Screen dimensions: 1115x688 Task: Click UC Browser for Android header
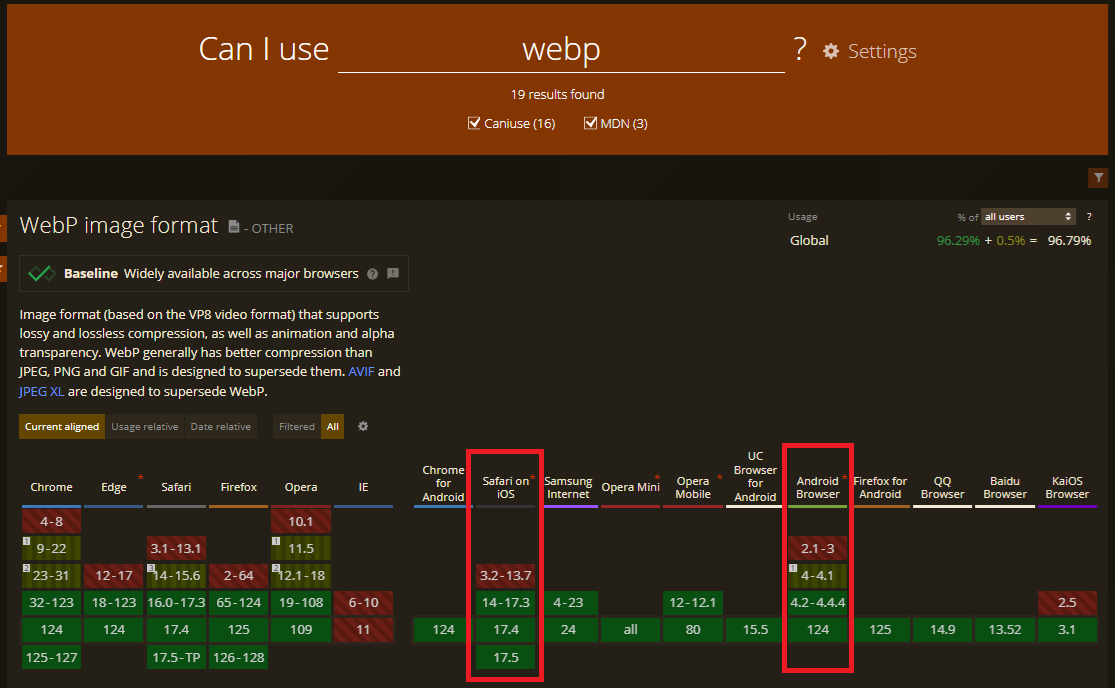tap(755, 477)
